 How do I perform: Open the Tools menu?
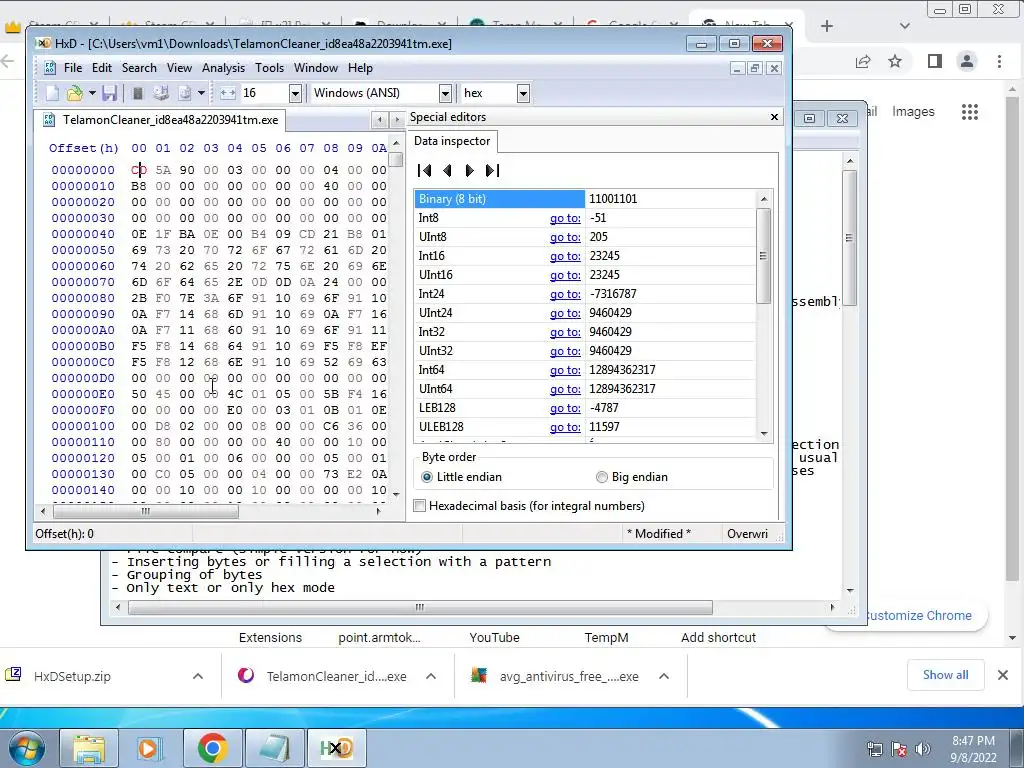click(270, 68)
